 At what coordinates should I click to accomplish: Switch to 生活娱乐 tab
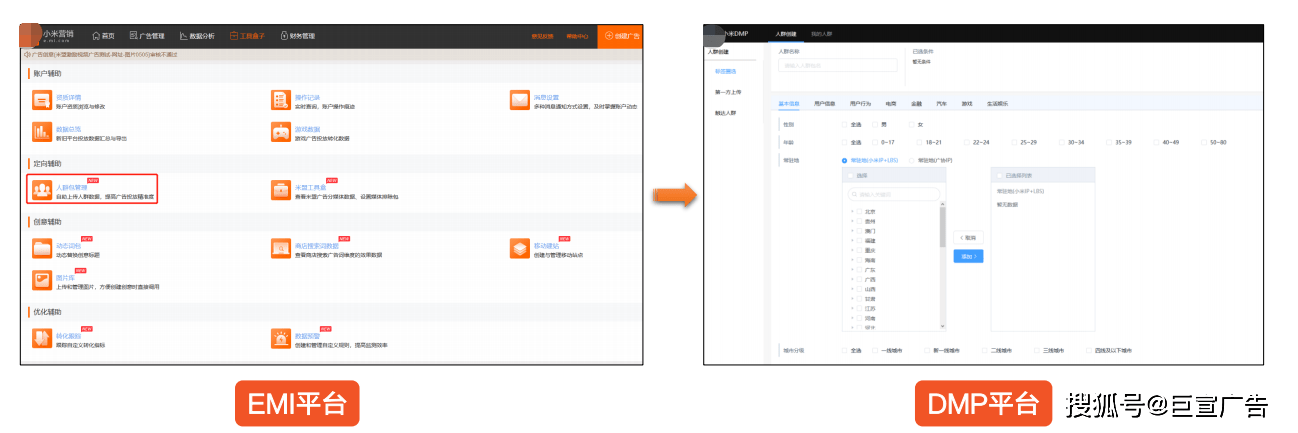[997, 103]
